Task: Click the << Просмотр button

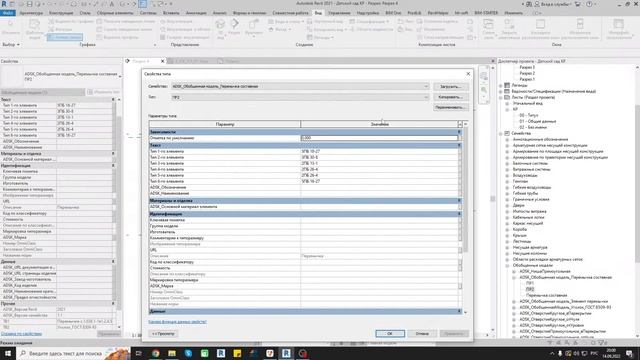Action: pos(163,333)
